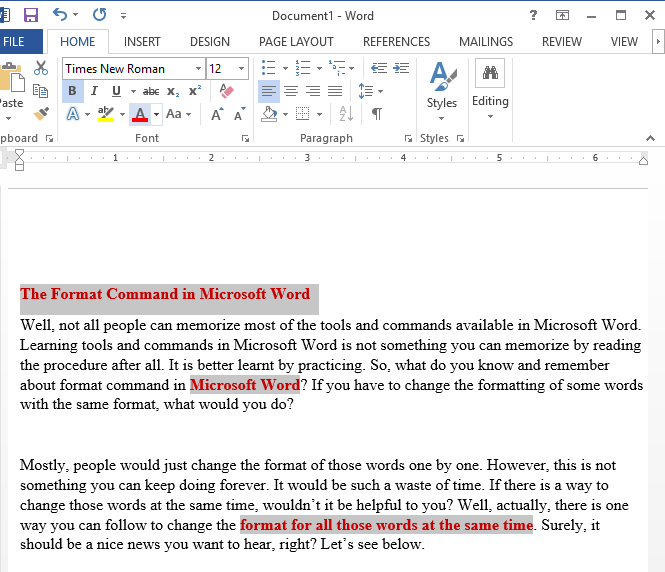Collapse the ribbon with the chevron
The height and width of the screenshot is (572, 665).
[x=650, y=138]
